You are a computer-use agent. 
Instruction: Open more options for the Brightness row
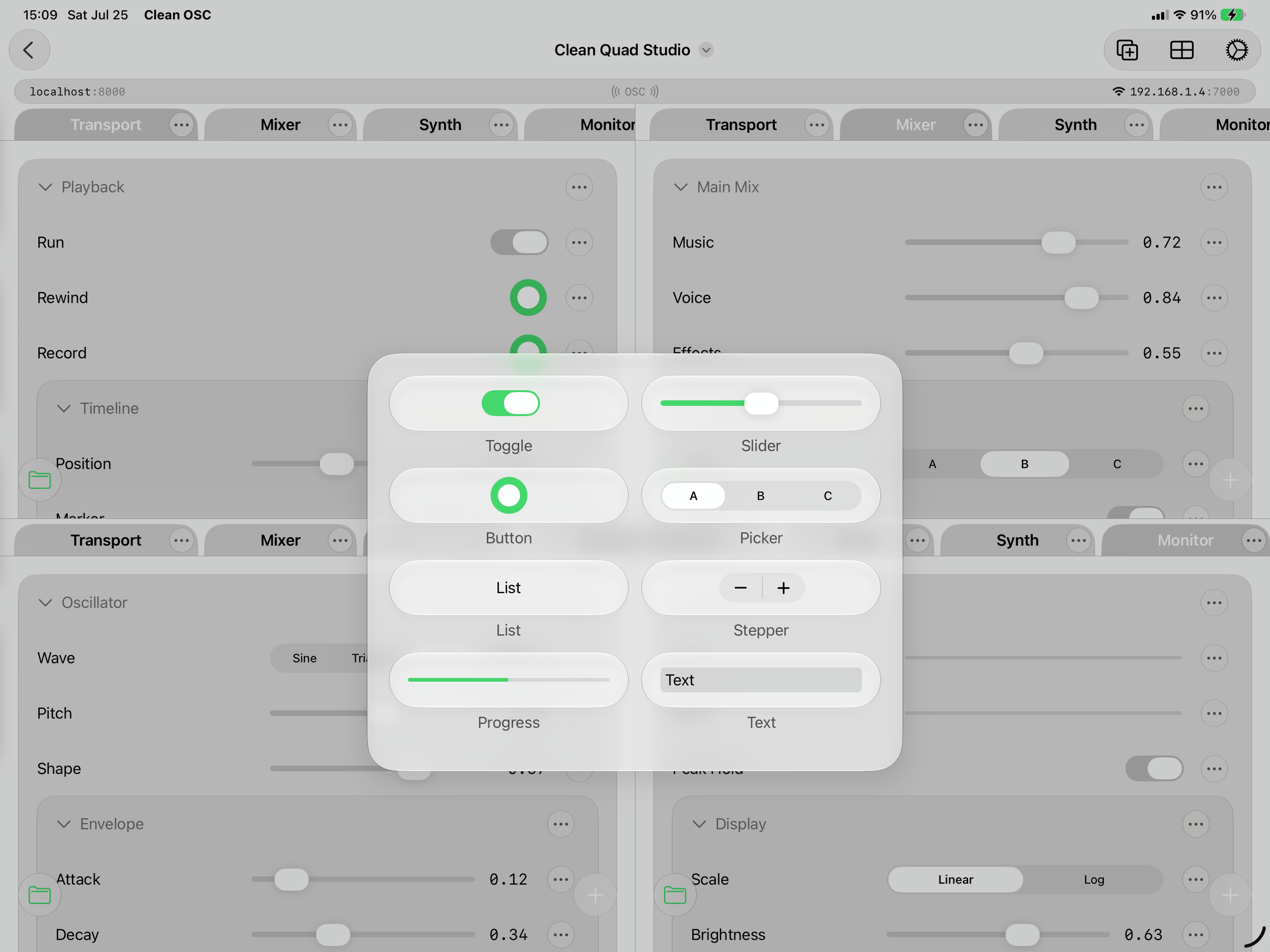1195,935
